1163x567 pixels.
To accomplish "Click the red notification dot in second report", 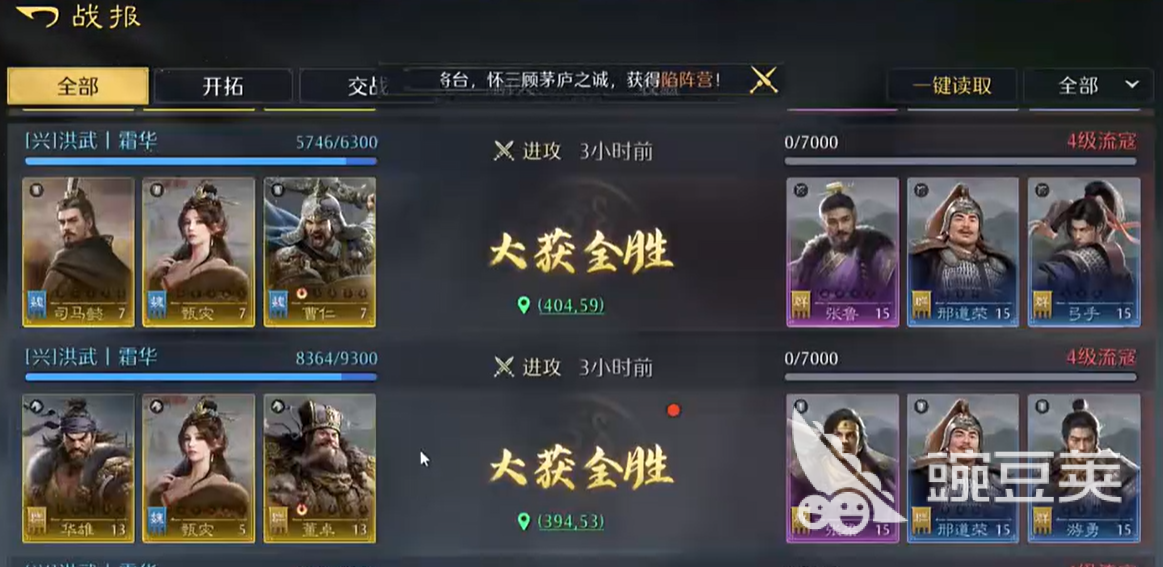I will pos(673,410).
